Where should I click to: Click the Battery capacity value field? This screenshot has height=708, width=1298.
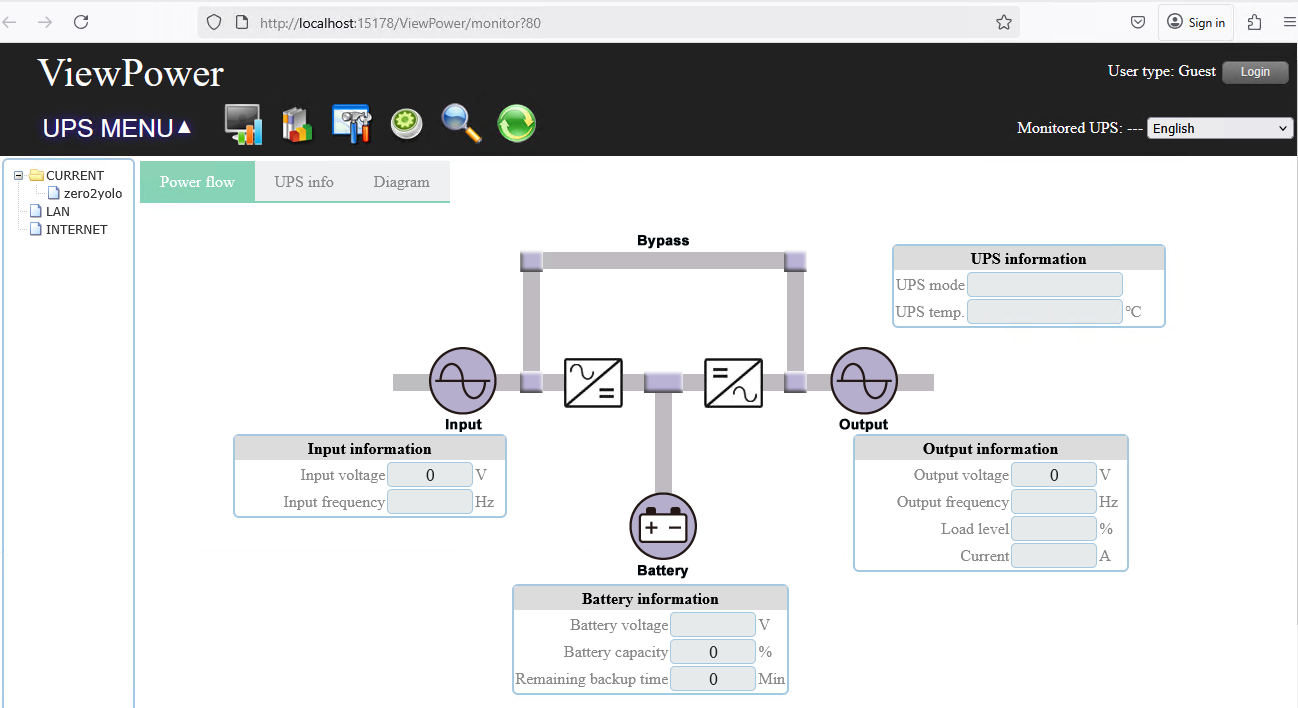coord(712,651)
